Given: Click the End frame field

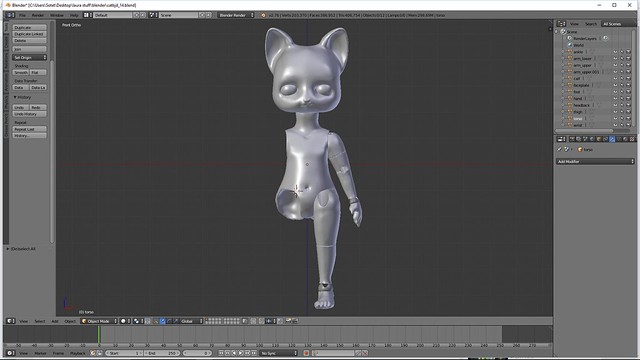Looking at the screenshot, I should (x=162, y=353).
